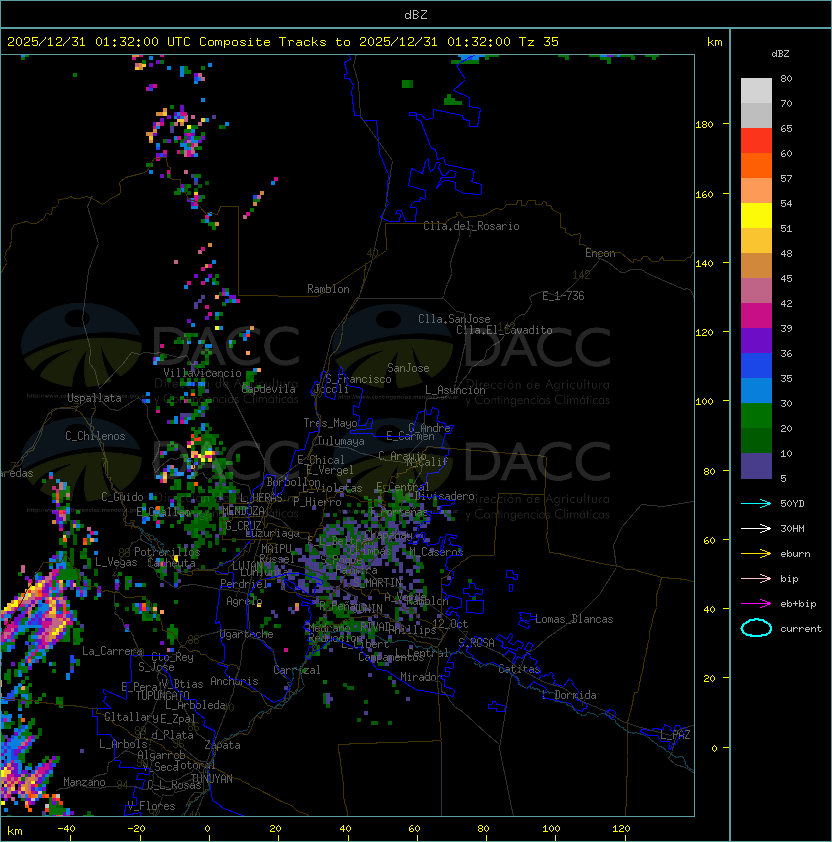Viewport: 832px width, 842px height.
Task: Click the 'E_1-736' map label
Action: tap(563, 296)
